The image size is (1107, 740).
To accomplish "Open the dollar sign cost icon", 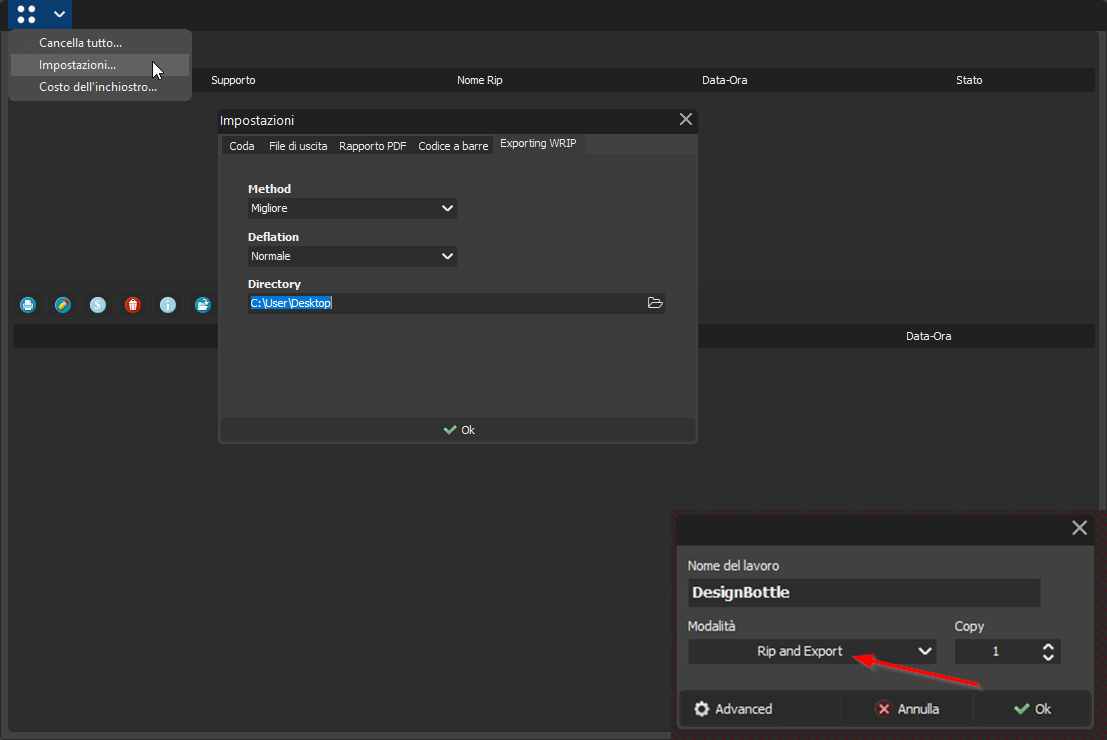I will click(97, 304).
